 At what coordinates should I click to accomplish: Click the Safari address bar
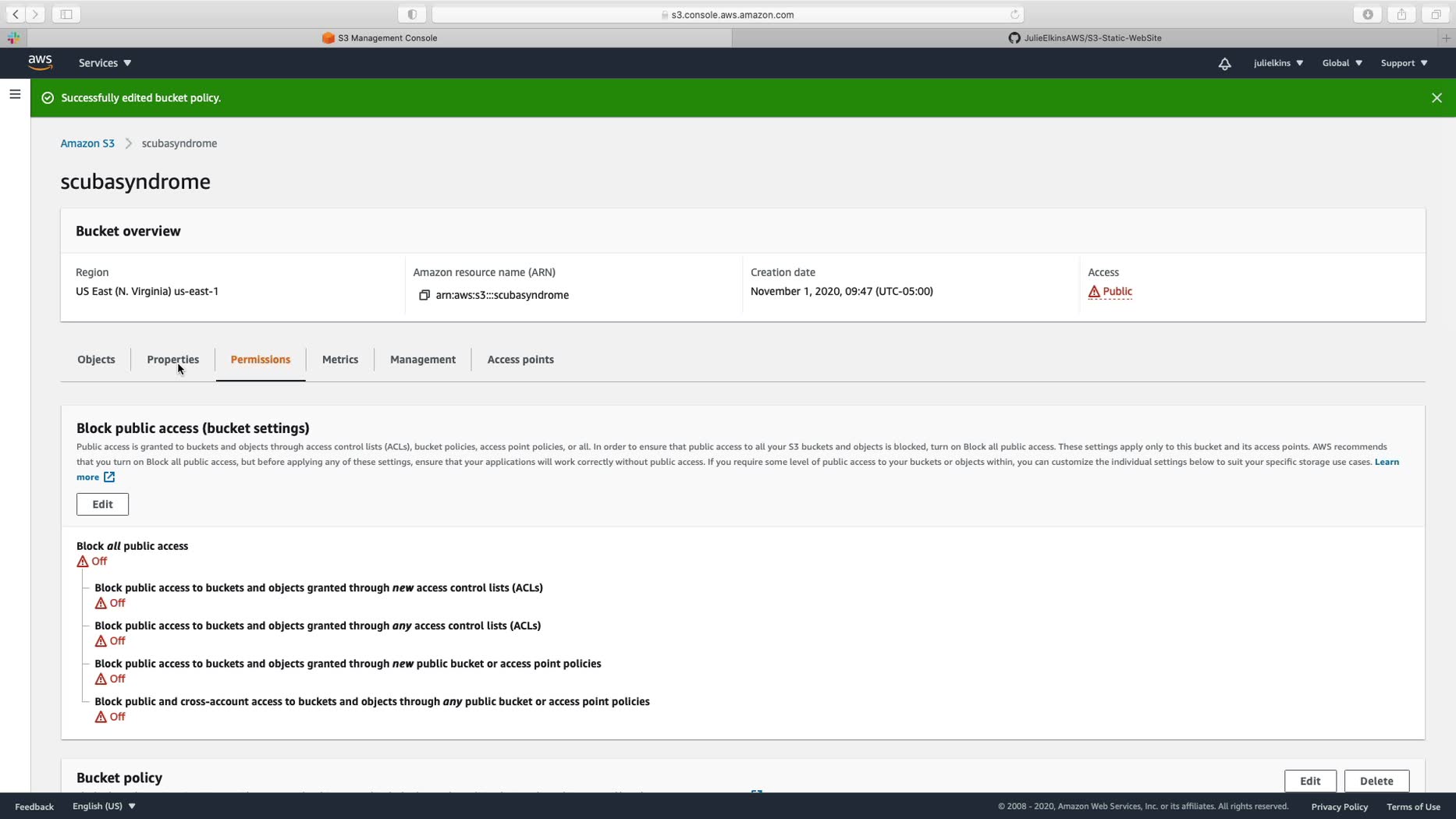(x=727, y=14)
